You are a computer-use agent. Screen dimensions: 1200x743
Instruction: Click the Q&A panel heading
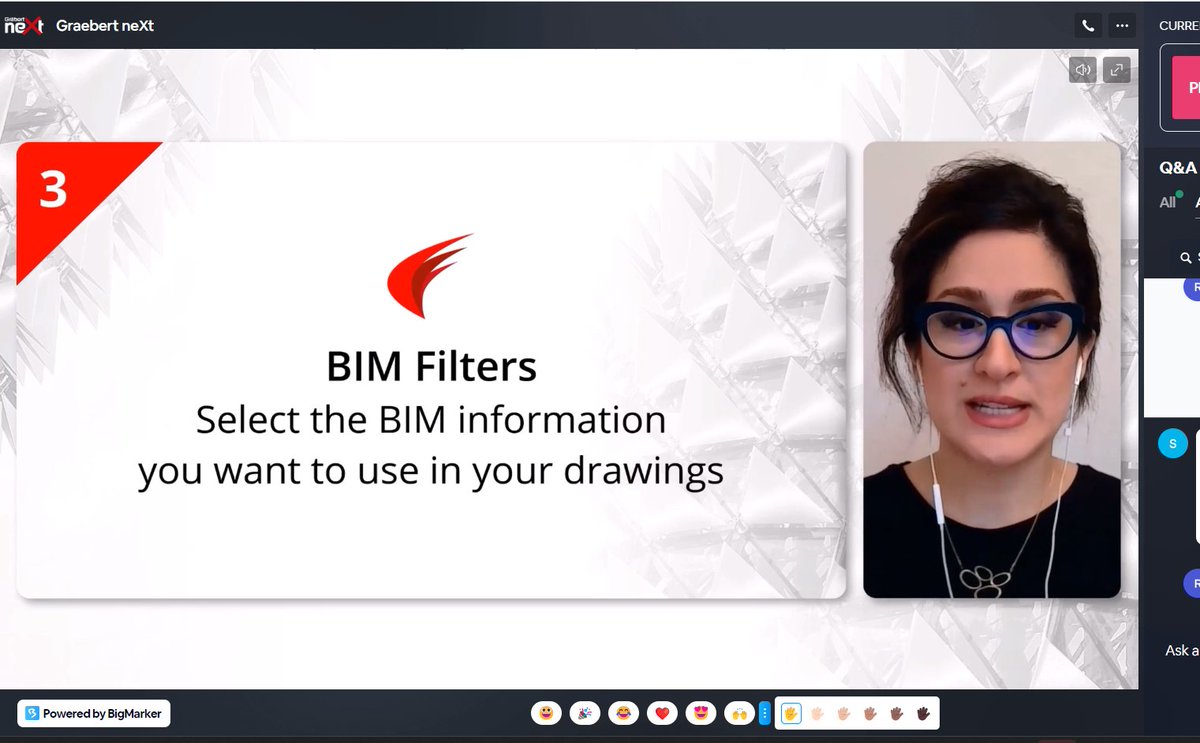coord(1178,168)
